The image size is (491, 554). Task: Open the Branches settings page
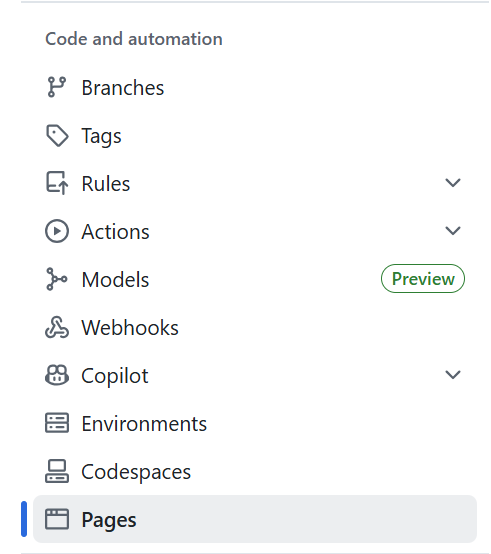pos(255,87)
